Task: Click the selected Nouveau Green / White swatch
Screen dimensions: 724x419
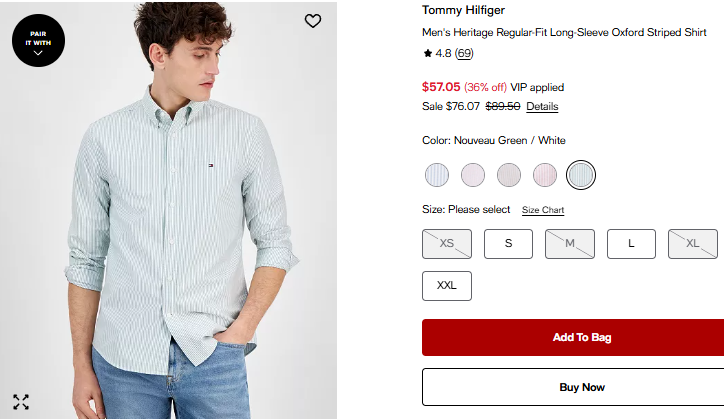Action: coord(581,175)
